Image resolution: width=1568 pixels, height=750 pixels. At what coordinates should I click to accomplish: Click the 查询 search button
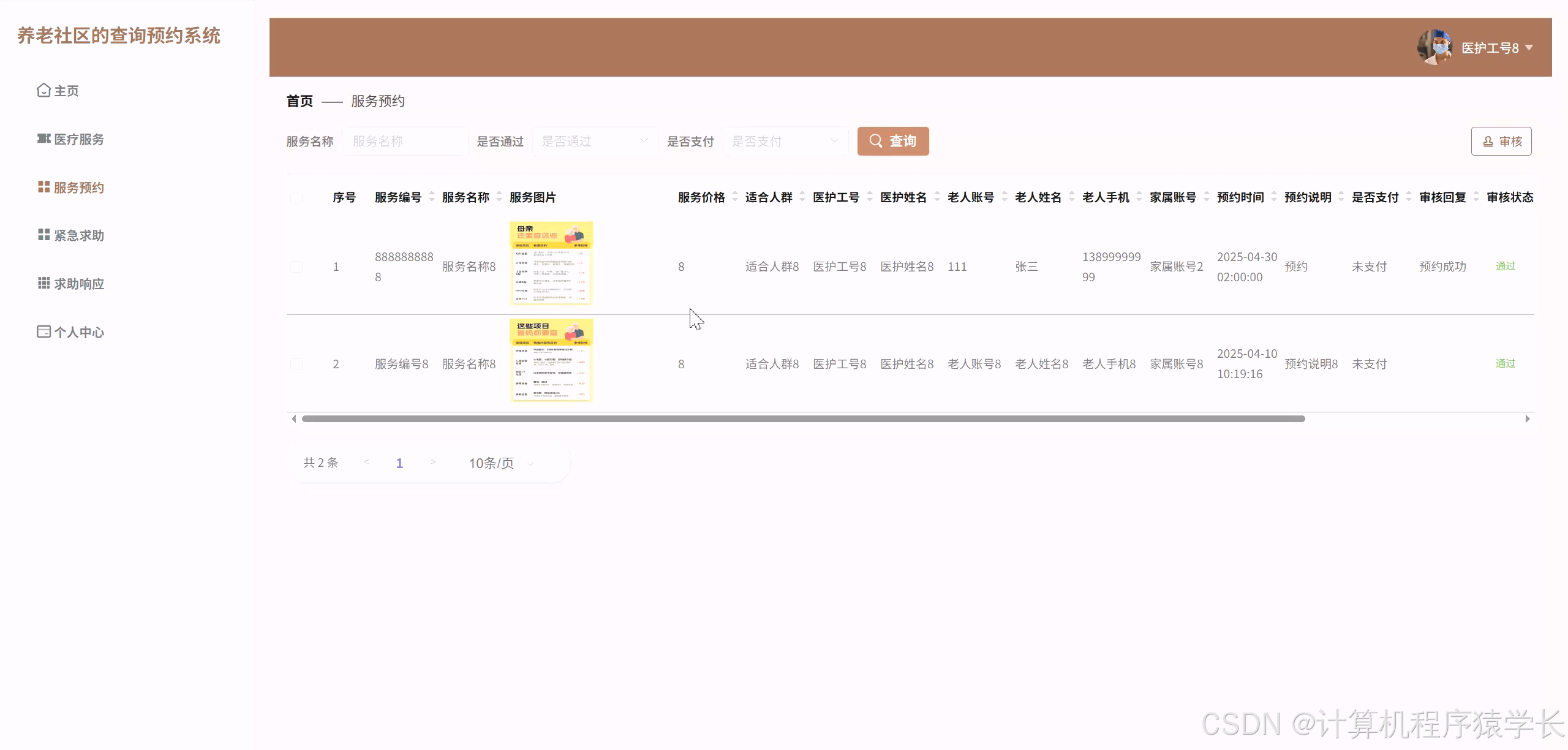(x=892, y=142)
